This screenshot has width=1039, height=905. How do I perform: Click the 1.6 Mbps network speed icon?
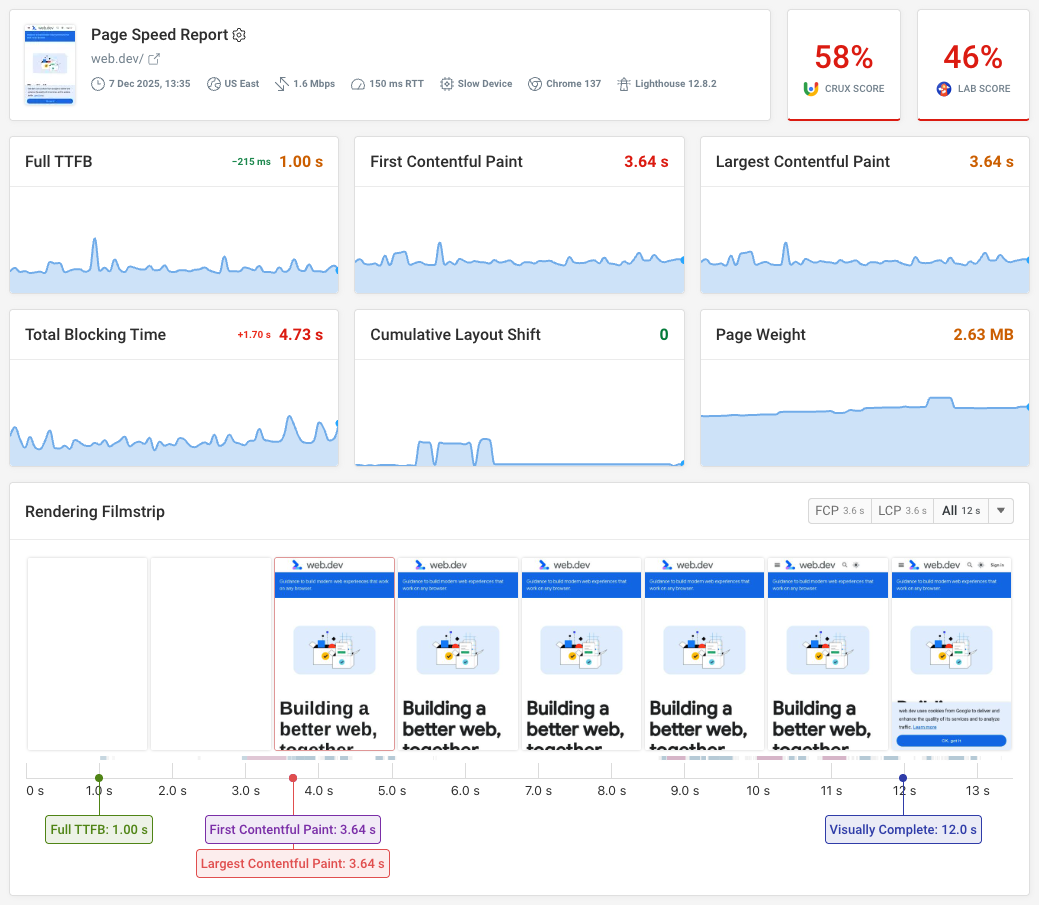coord(283,83)
